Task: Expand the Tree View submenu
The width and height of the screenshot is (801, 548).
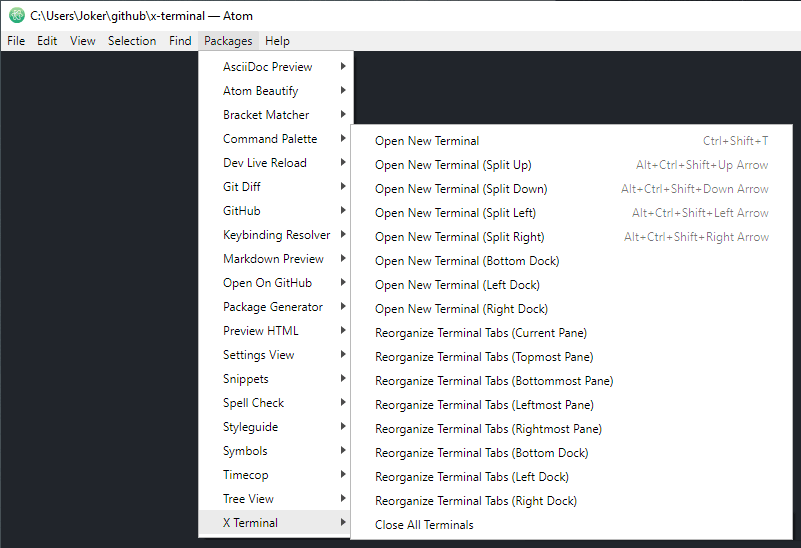Action: coord(275,498)
